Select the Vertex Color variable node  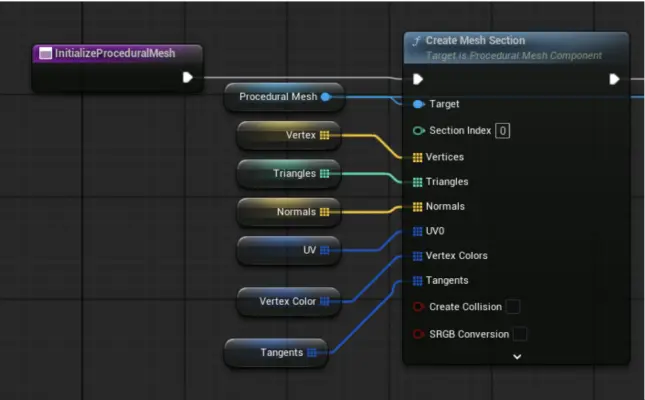pyautogui.click(x=289, y=302)
